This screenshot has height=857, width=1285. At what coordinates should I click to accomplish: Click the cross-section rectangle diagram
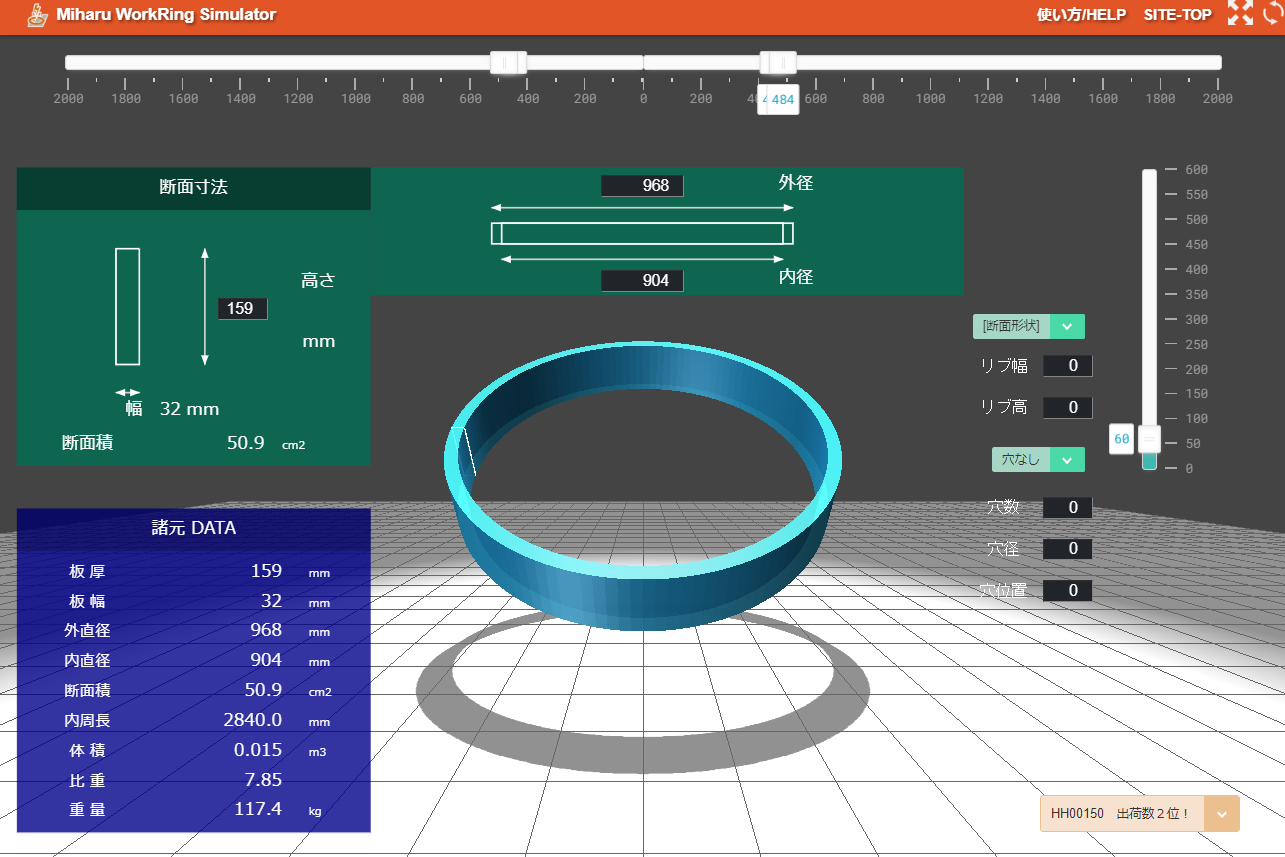(127, 307)
